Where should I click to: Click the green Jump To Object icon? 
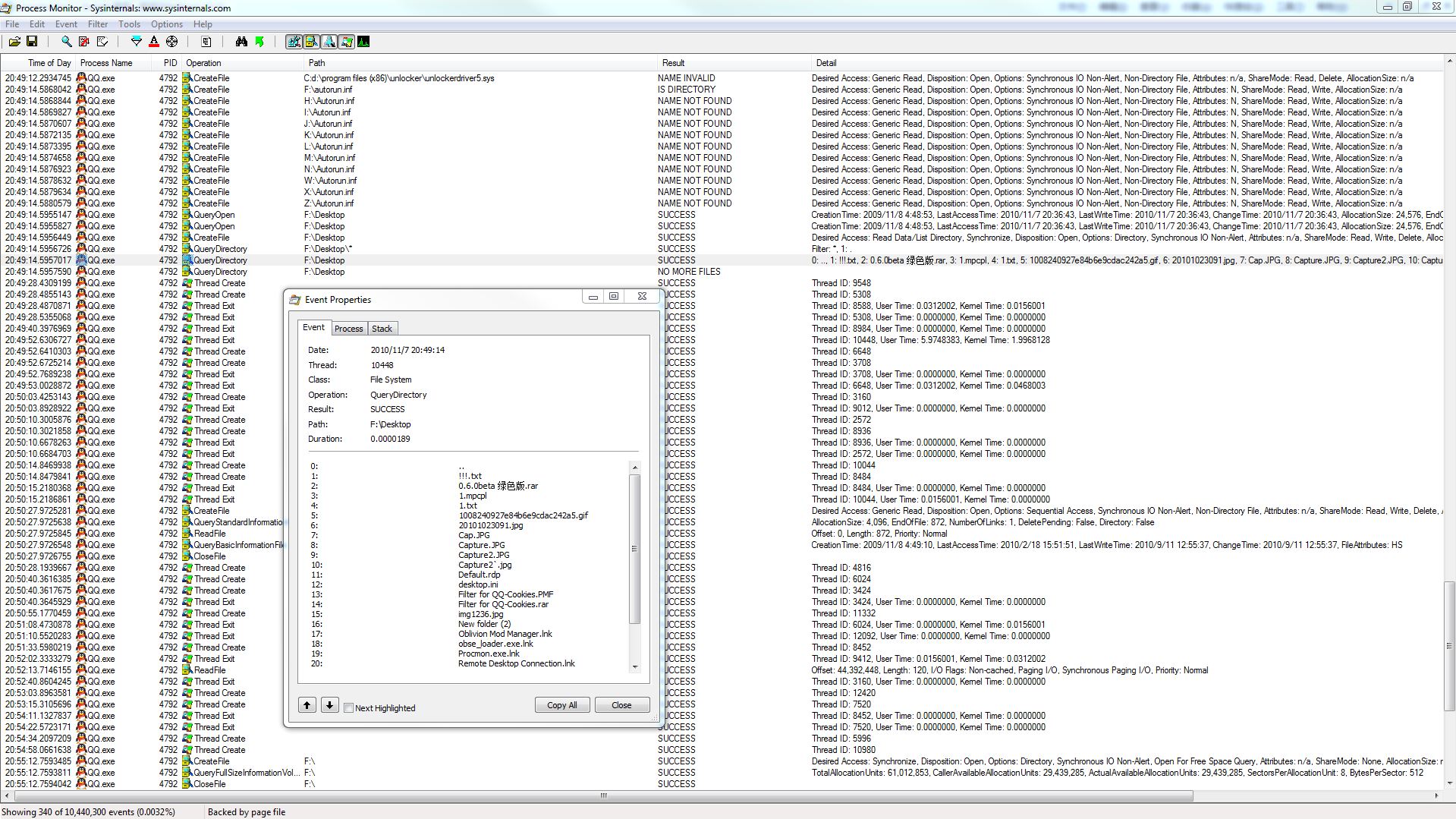click(x=259, y=42)
